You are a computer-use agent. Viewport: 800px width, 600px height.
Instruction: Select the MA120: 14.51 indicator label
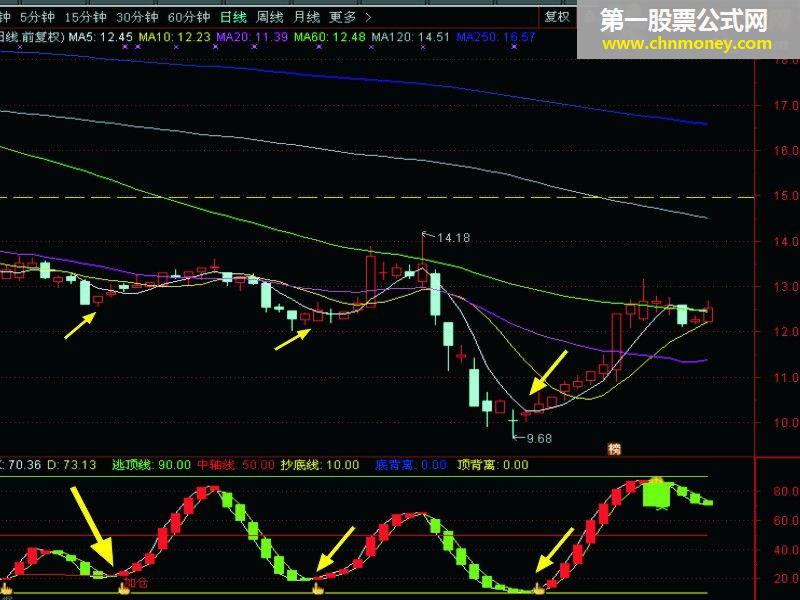click(x=410, y=37)
